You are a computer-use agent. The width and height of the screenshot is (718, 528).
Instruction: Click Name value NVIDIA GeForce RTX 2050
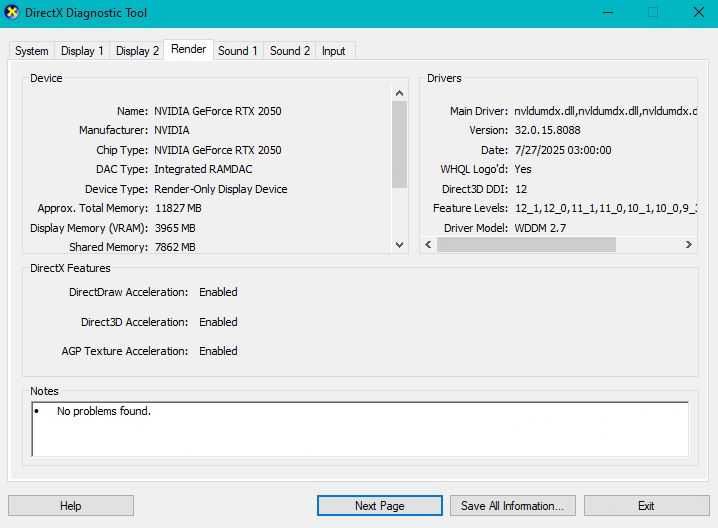(218, 111)
